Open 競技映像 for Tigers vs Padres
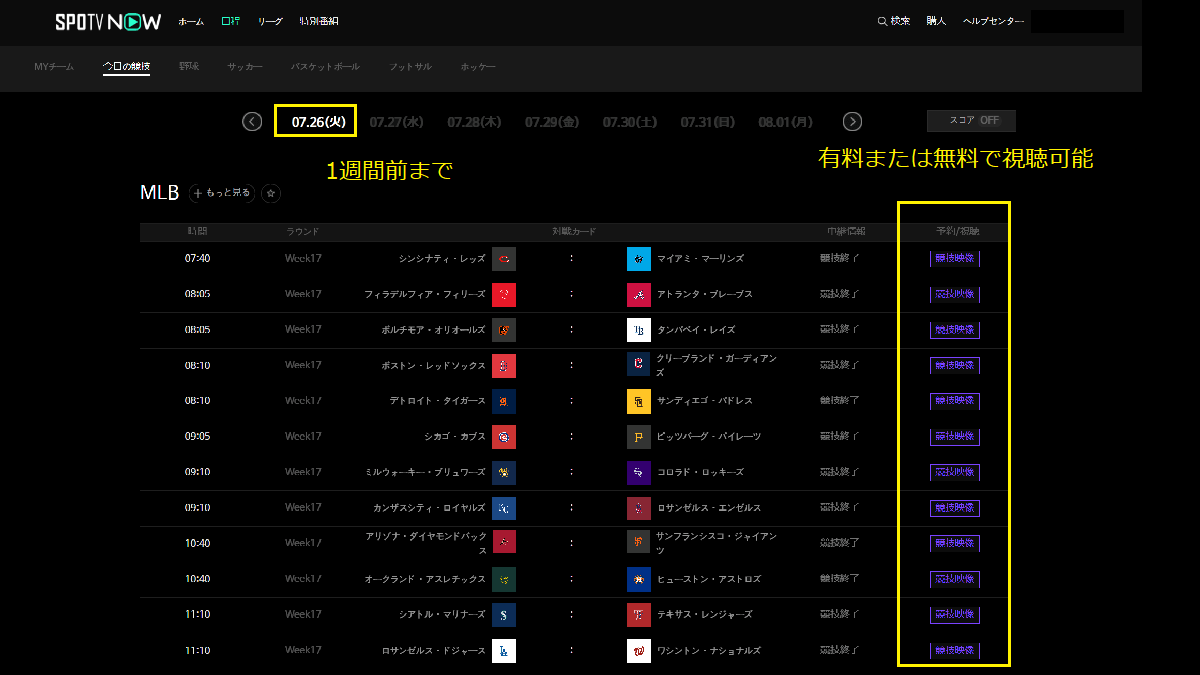The image size is (1200, 675). 955,401
